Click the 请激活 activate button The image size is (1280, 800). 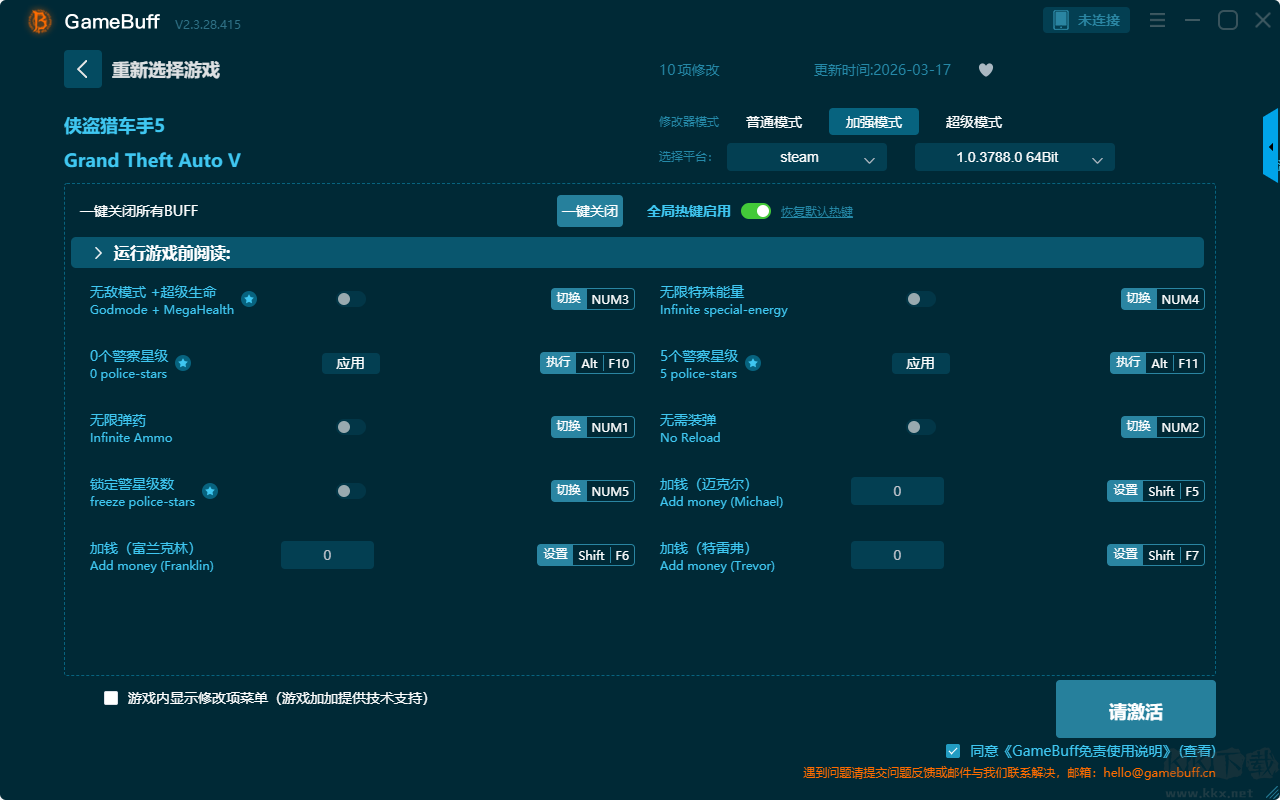tap(1136, 709)
